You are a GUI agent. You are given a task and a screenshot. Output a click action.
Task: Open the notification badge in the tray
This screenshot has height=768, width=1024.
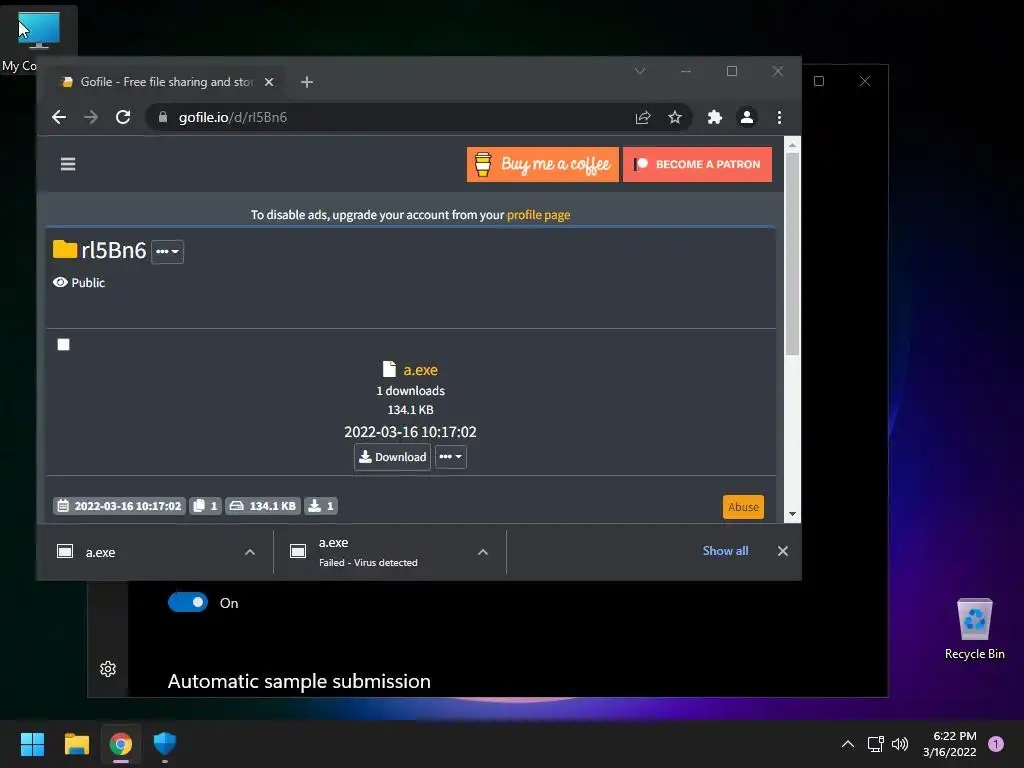click(x=996, y=744)
